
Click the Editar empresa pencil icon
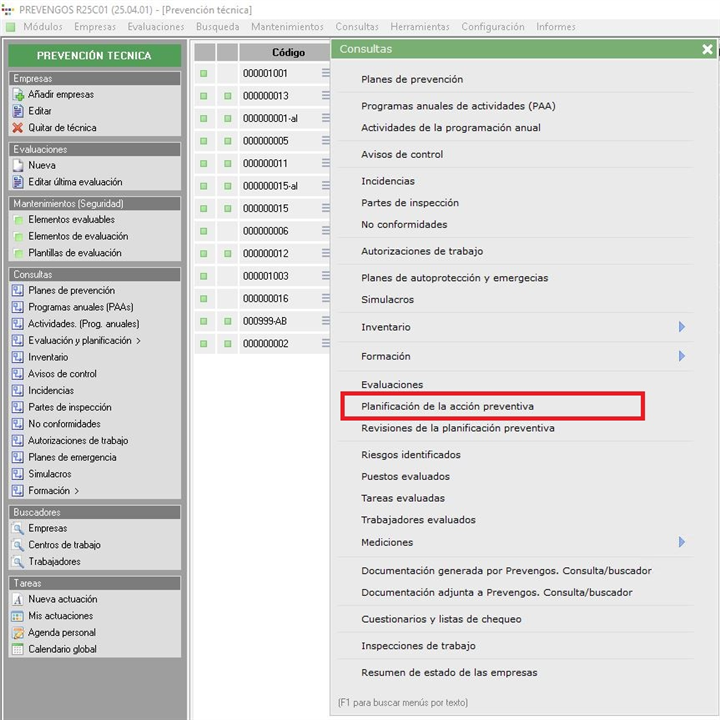[18, 111]
